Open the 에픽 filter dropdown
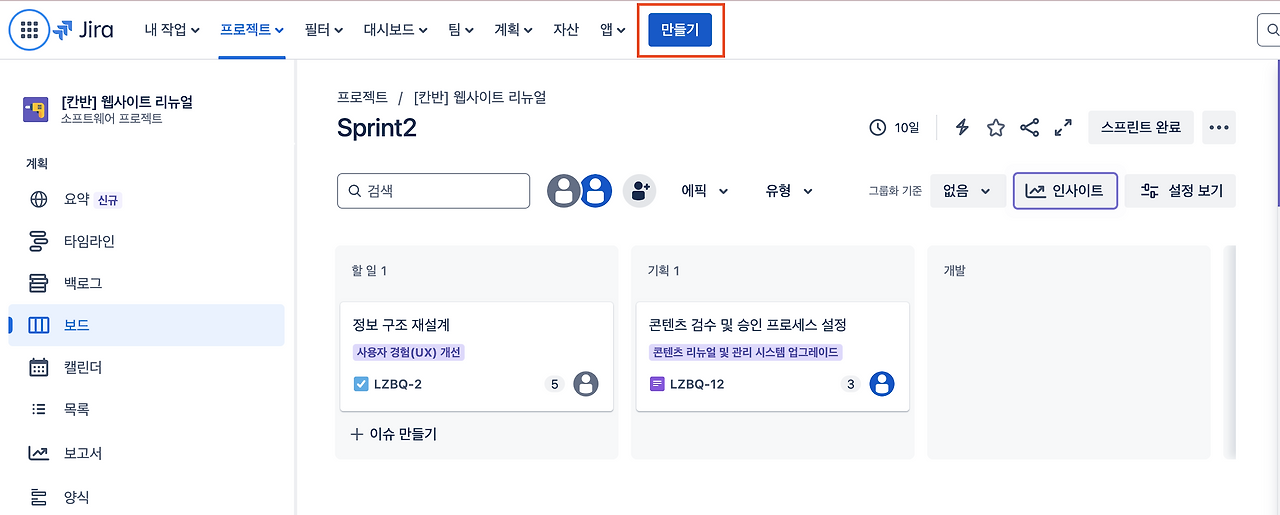The width and height of the screenshot is (1280, 515). click(705, 190)
